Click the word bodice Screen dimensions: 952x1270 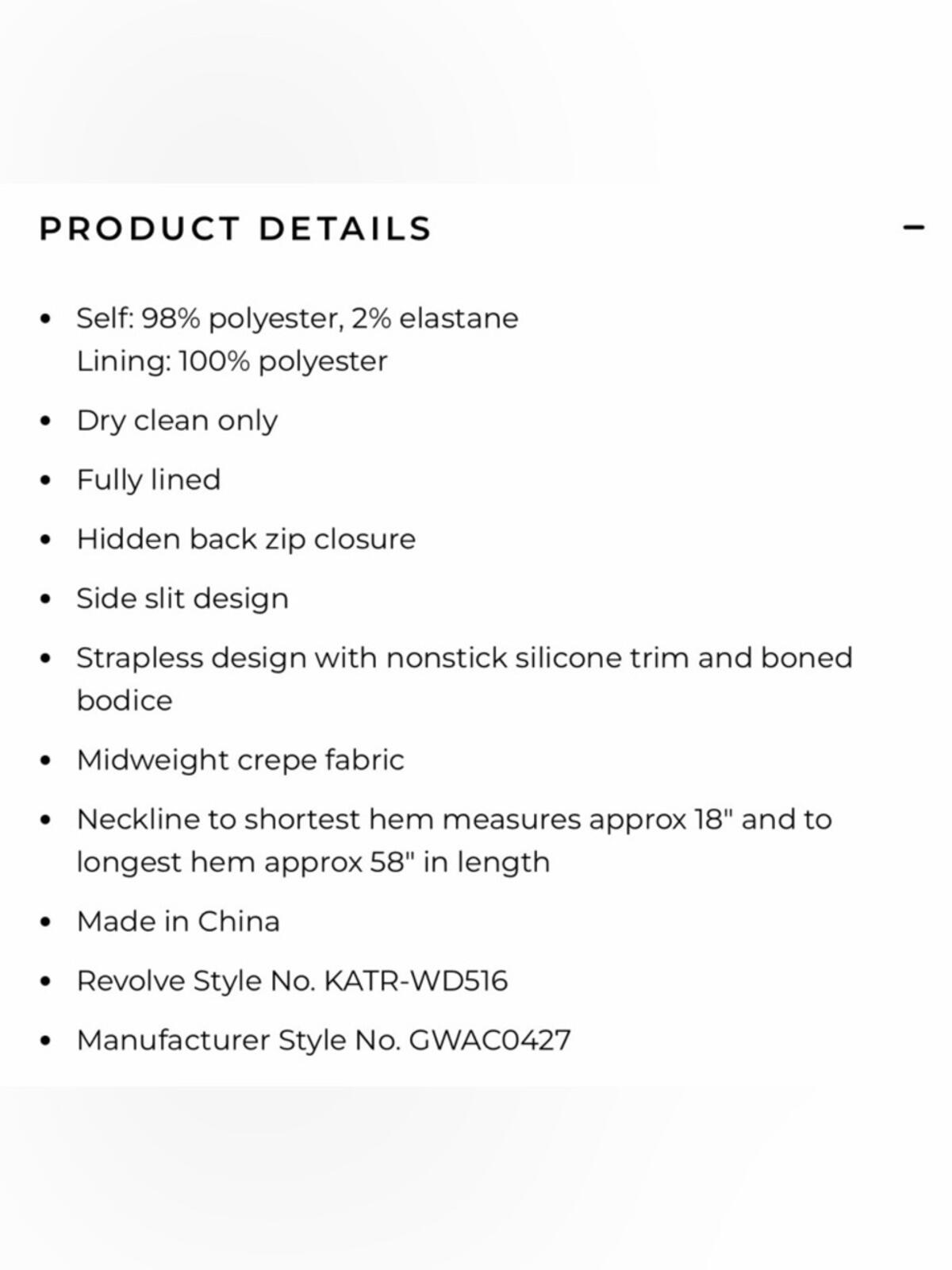pos(125,701)
